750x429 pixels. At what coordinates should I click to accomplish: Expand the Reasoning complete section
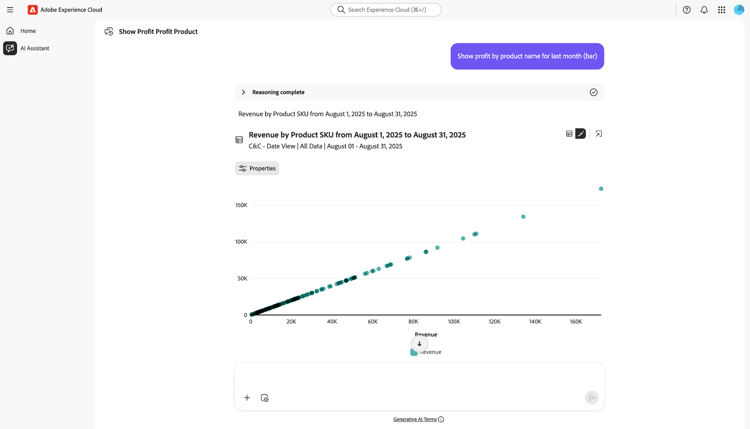point(243,92)
